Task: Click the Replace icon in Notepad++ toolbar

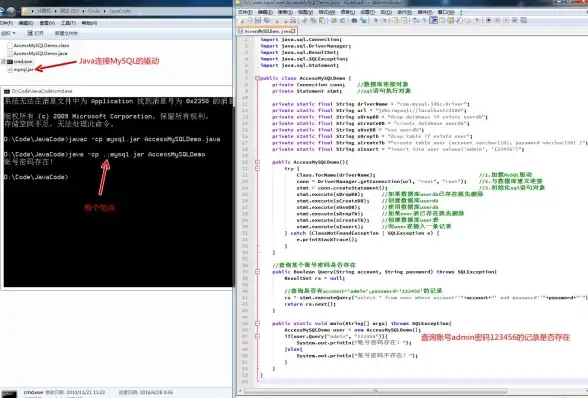Action: 363,20
